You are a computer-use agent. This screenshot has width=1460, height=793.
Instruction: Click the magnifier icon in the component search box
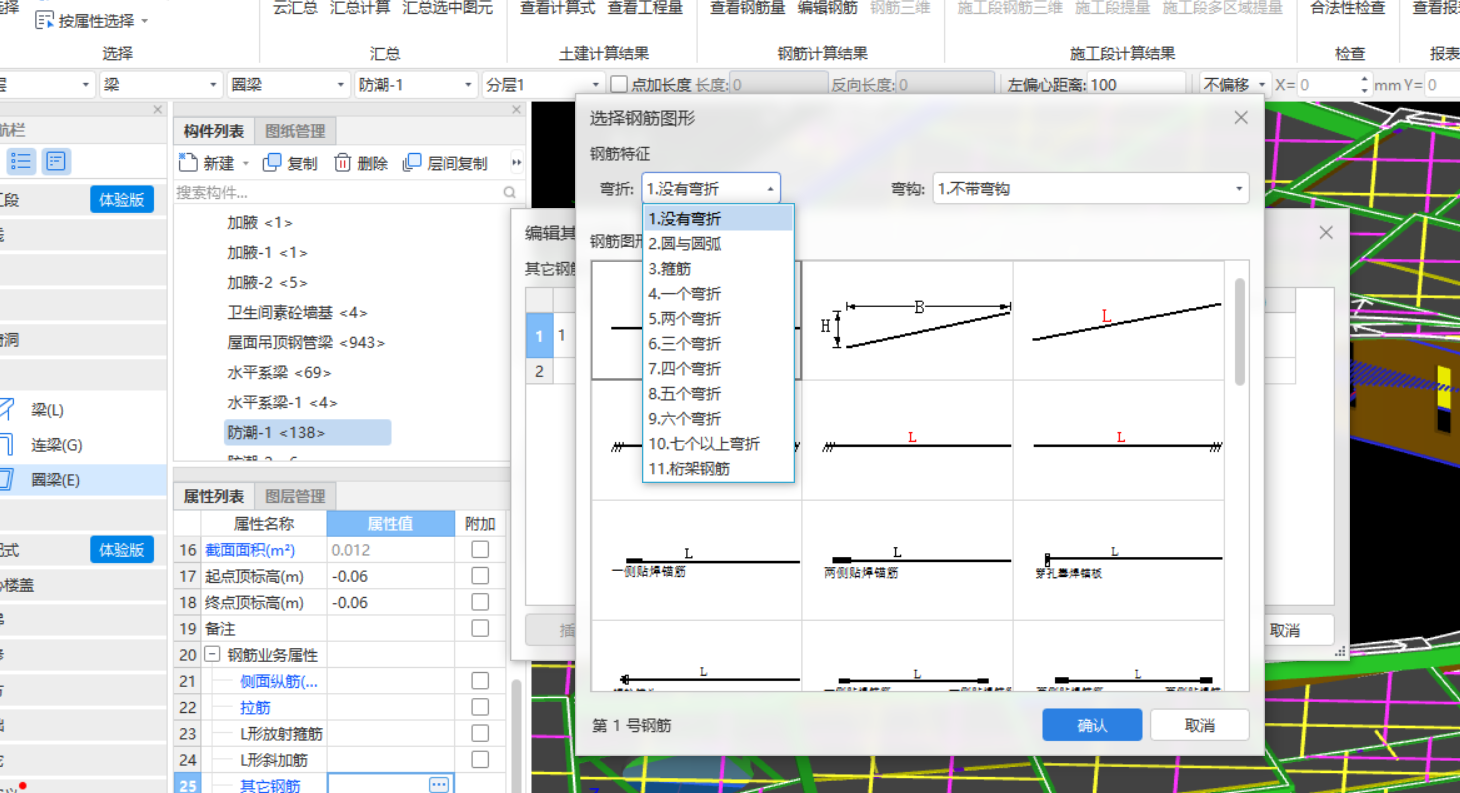[x=510, y=192]
